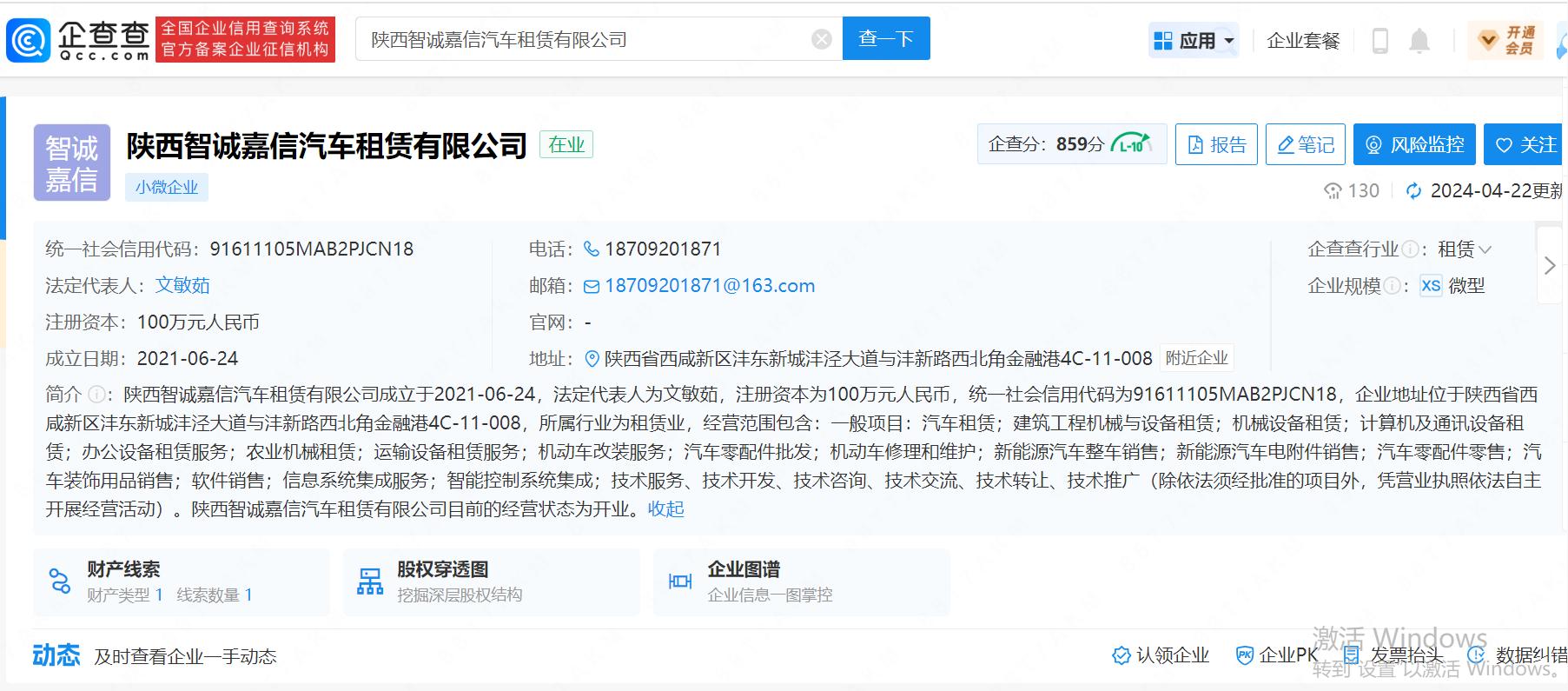Viewport: 1568px width, 691px height.
Task: Click the 智诚嘉信 company logo thumbnail
Action: pyautogui.click(x=72, y=163)
